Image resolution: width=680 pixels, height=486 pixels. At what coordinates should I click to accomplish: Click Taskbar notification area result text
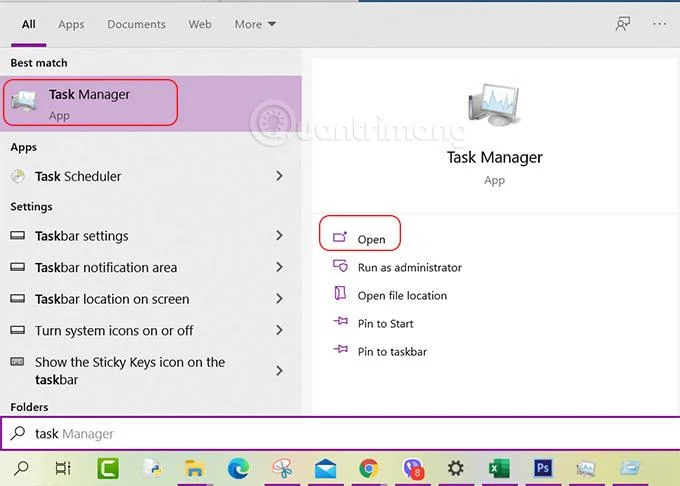tap(106, 267)
